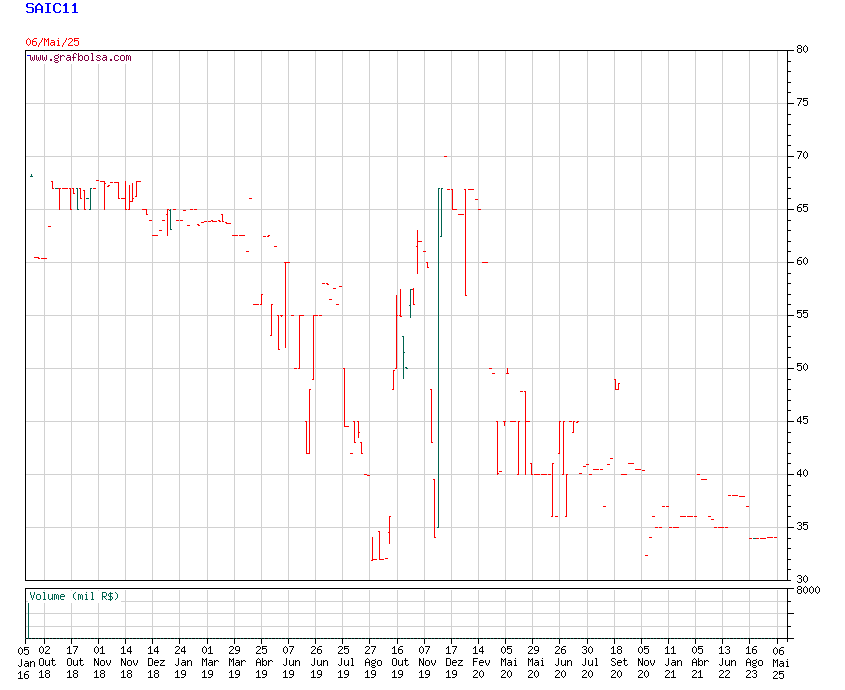Image resolution: width=845 pixels, height=690 pixels.
Task: Click the 29 Mai 20 date label
Action: [x=535, y=663]
